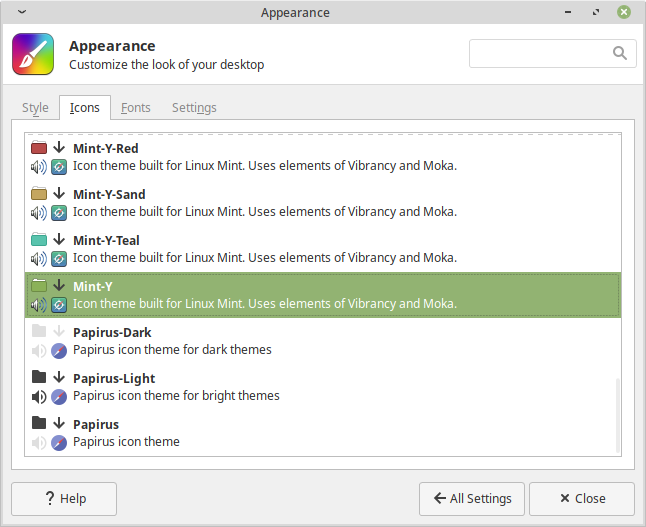Click the down arrow icon beside Mint-Y-Red

point(59,147)
